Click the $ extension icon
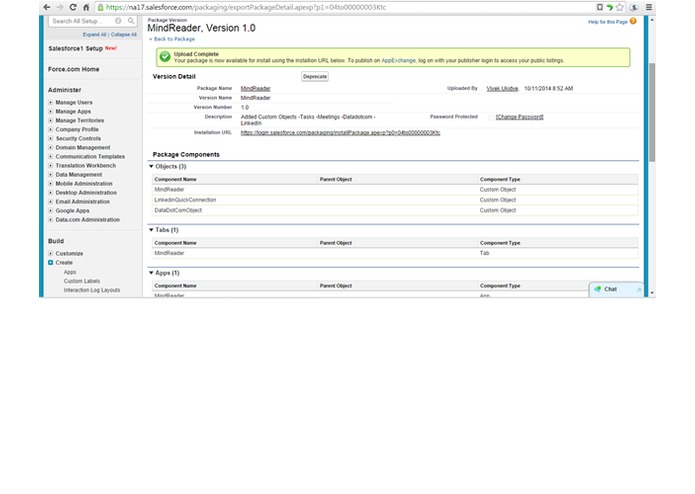The height and width of the screenshot is (494, 695). (x=634, y=7)
